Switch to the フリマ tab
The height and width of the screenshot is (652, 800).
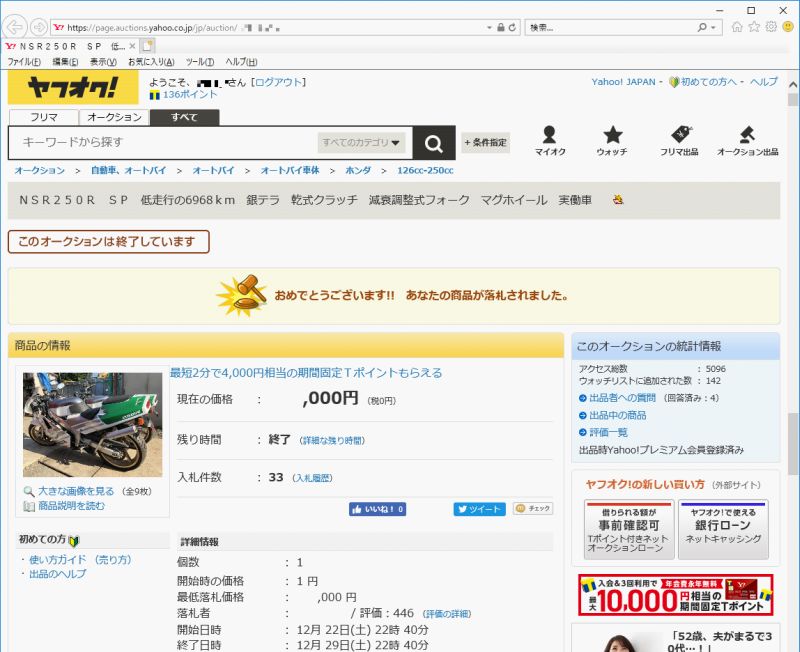coord(43,117)
